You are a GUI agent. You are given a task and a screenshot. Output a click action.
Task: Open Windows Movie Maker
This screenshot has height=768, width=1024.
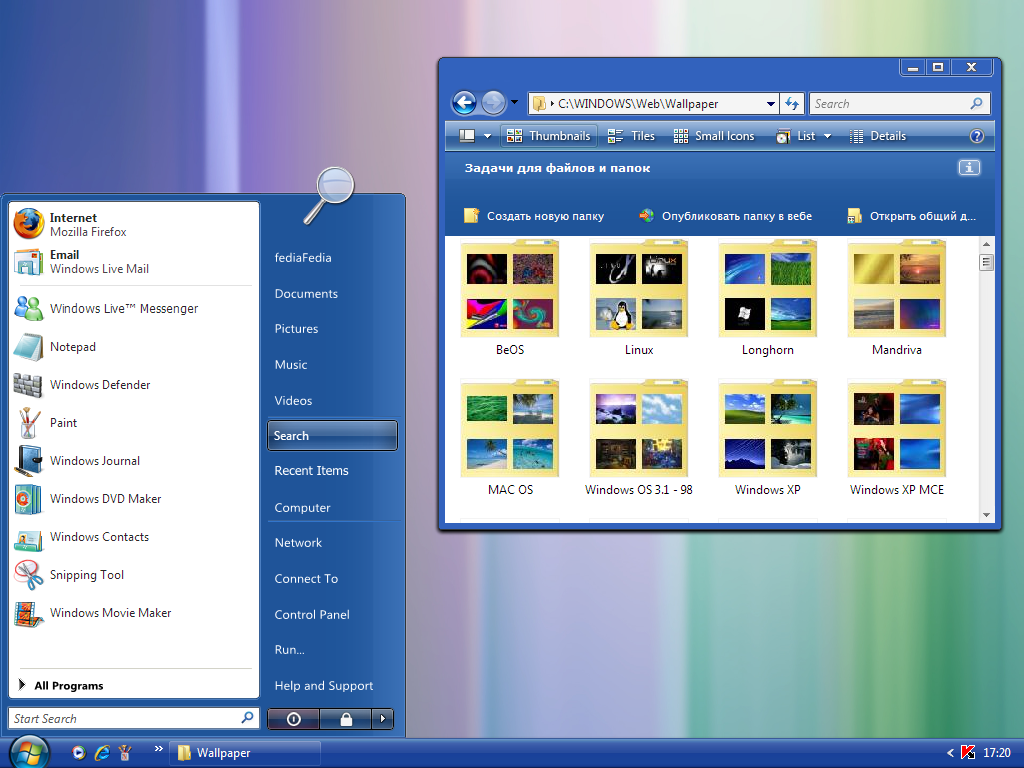134,613
